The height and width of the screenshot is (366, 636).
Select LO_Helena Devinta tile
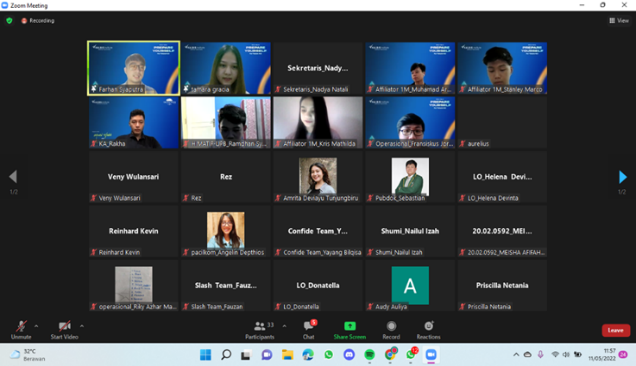coord(502,177)
